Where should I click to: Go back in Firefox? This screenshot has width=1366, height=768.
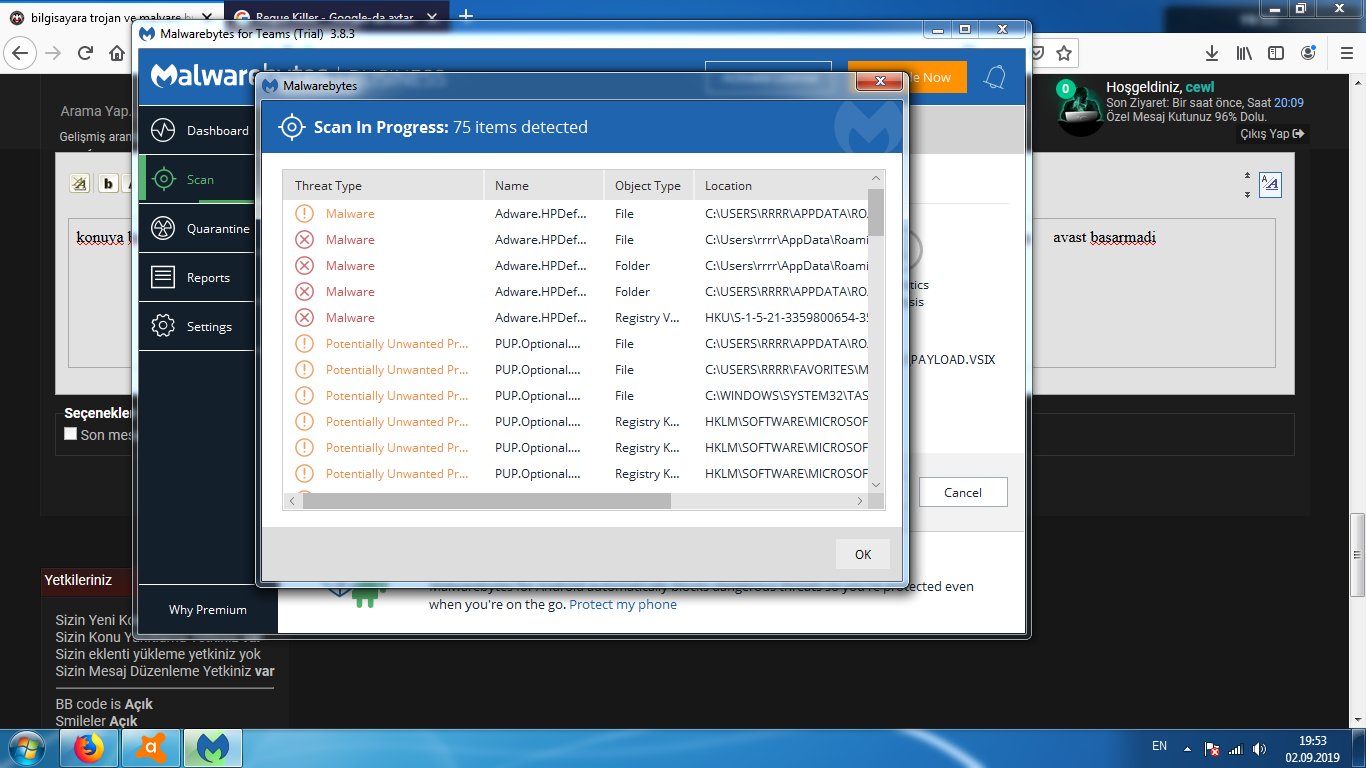point(21,53)
